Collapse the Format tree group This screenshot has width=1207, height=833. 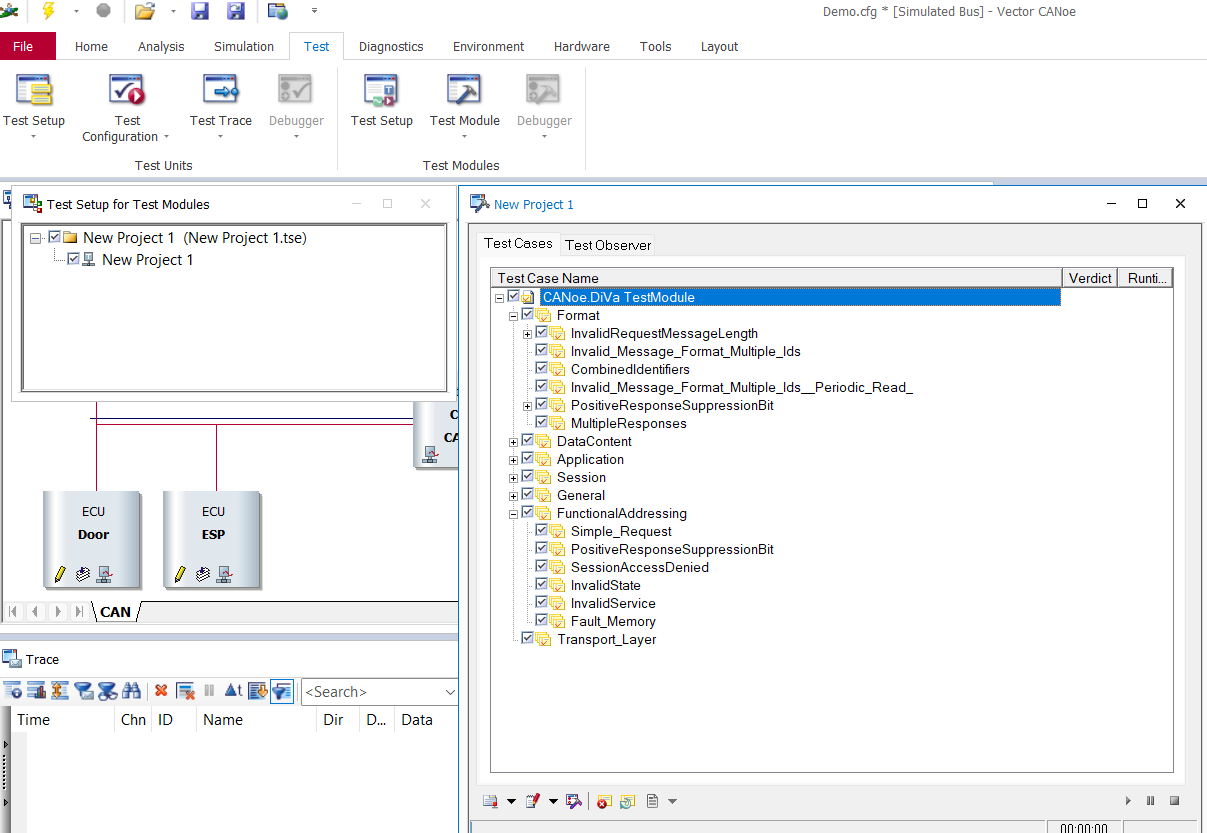(513, 315)
